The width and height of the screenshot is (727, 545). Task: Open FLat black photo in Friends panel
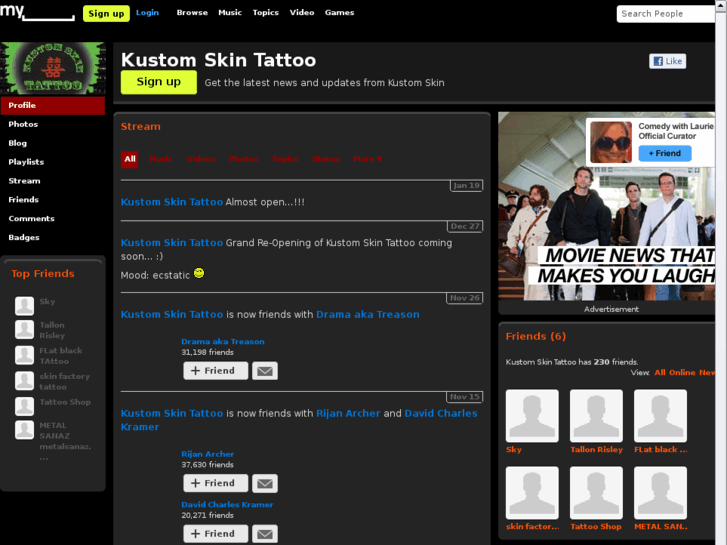pos(660,416)
